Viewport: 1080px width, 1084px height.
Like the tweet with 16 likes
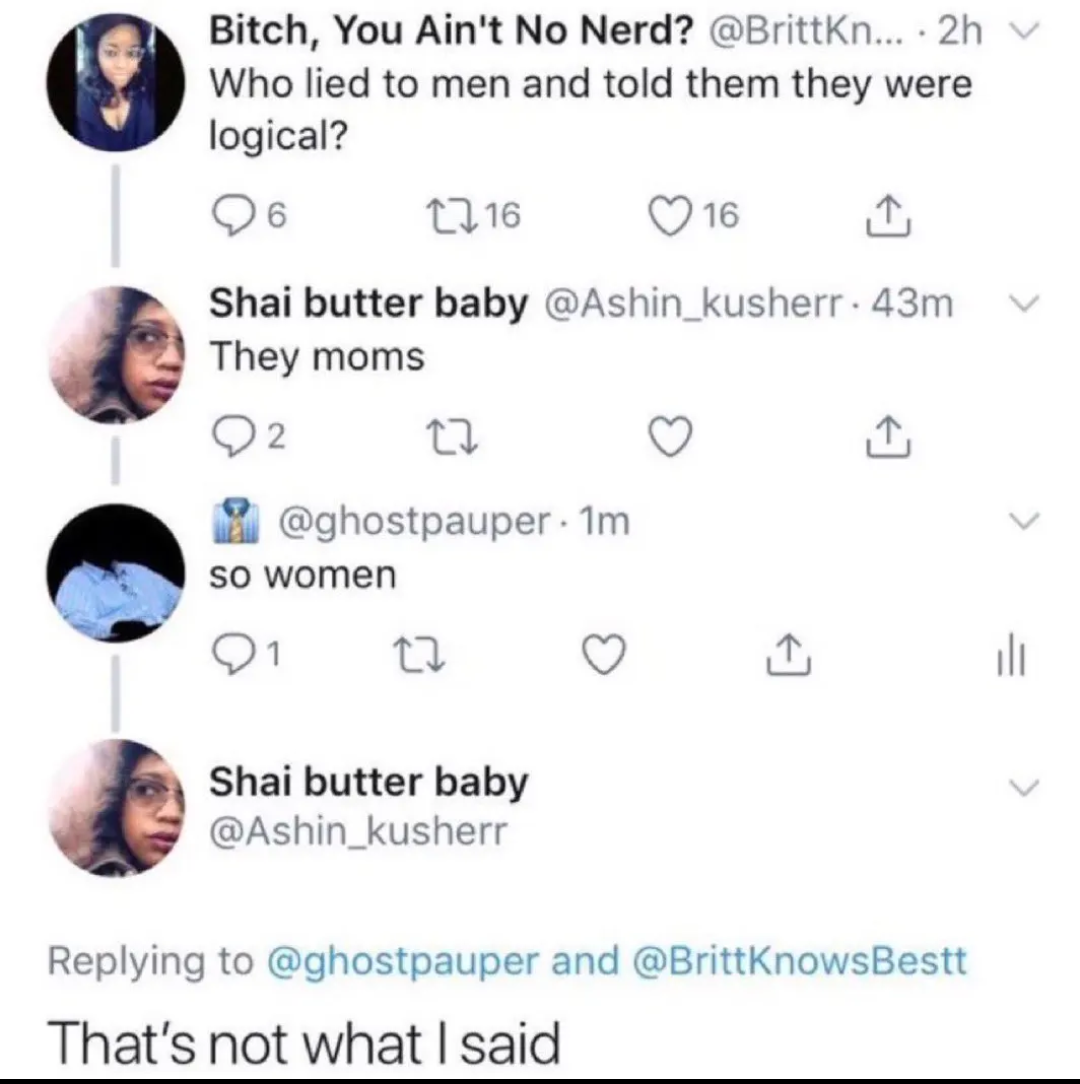pyautogui.click(x=671, y=214)
